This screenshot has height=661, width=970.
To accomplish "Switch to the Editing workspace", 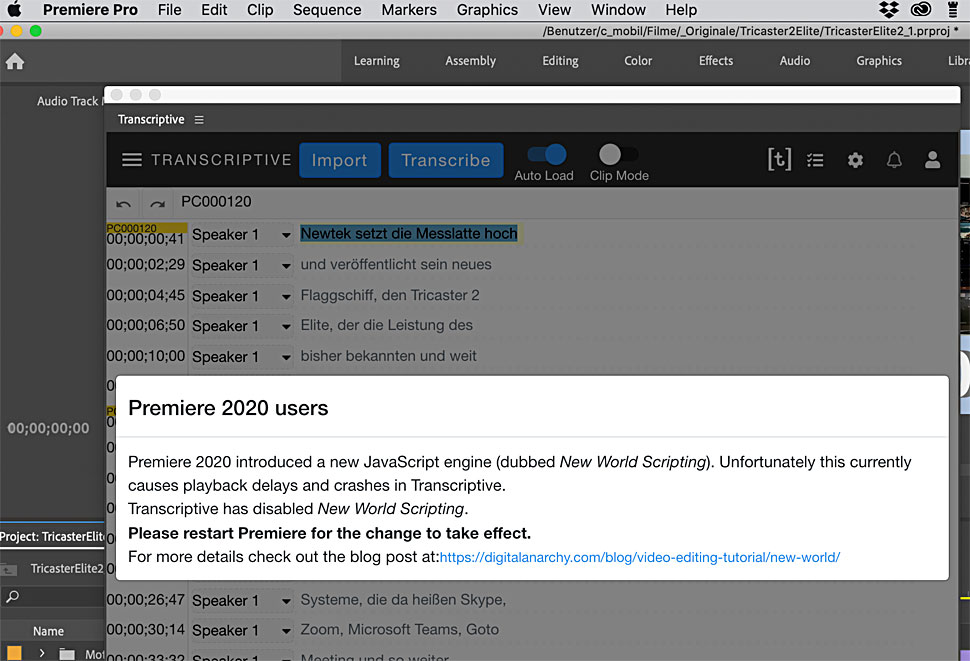I will pos(560,61).
